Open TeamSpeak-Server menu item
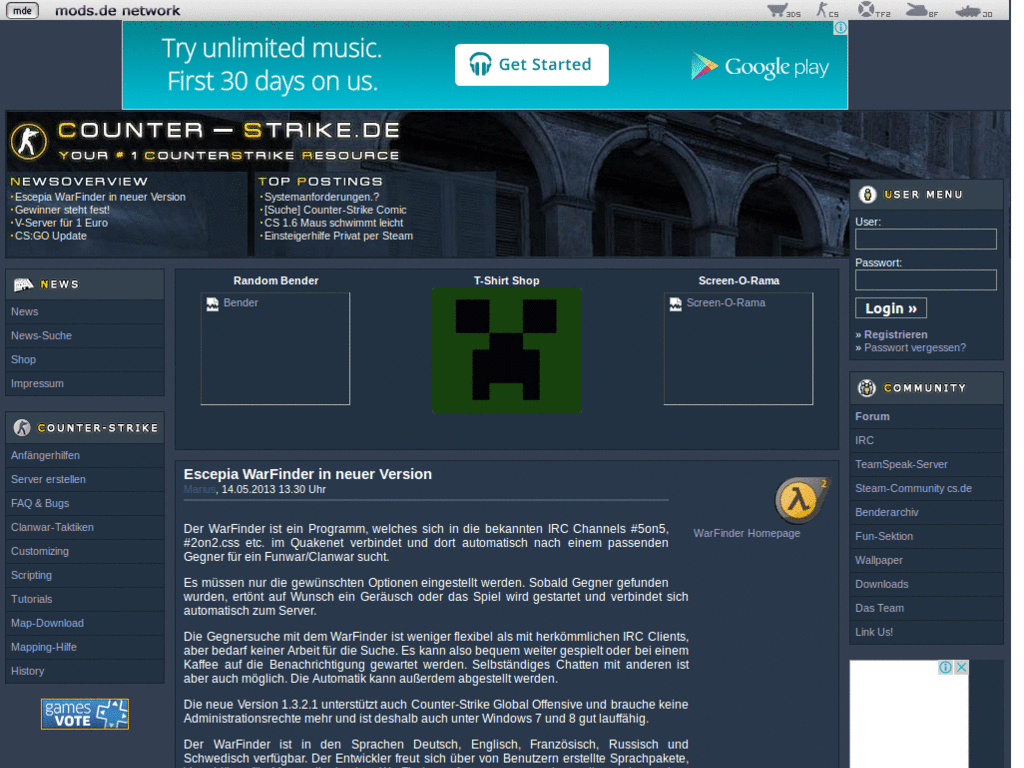 coord(926,464)
